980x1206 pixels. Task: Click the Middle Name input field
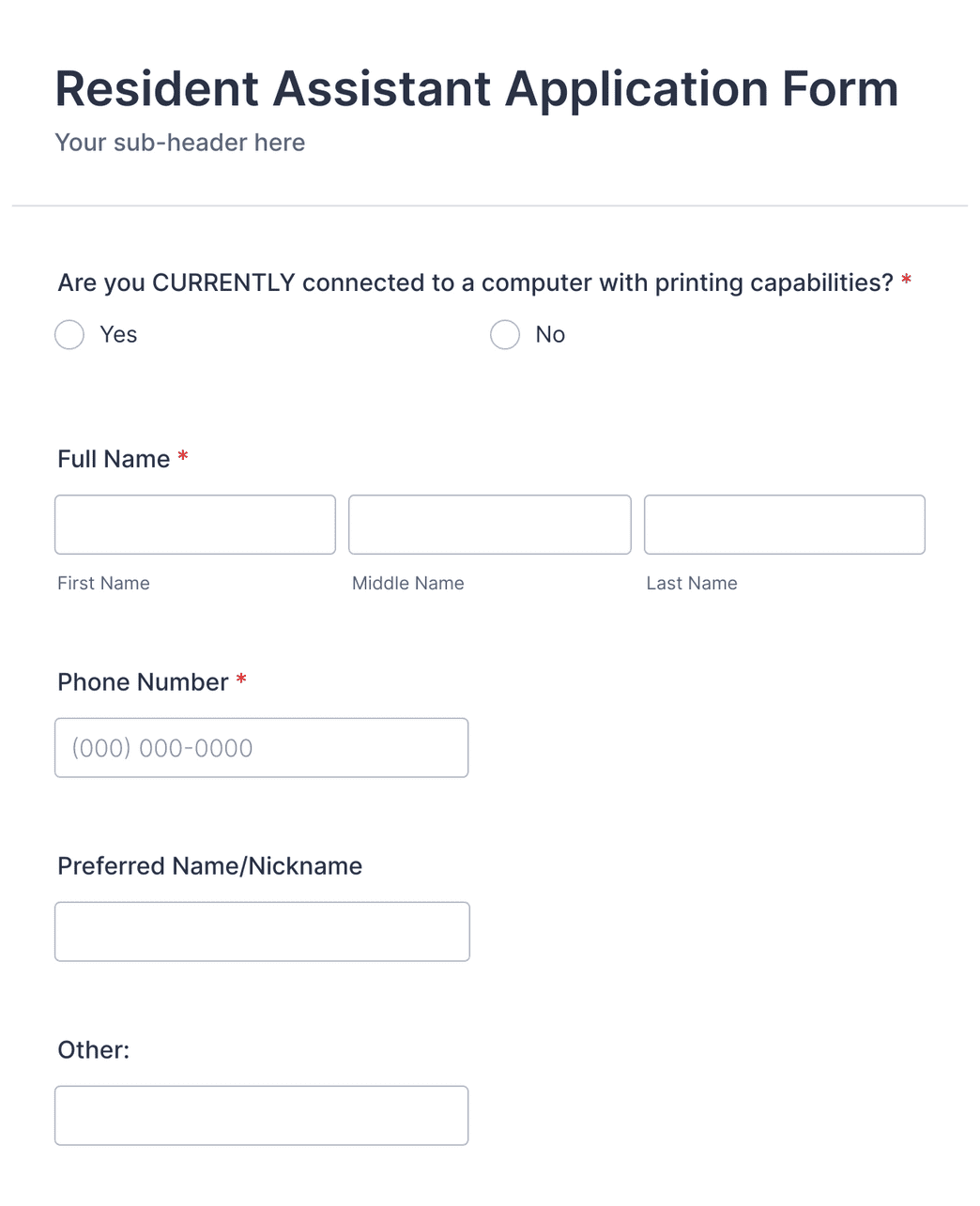489,524
